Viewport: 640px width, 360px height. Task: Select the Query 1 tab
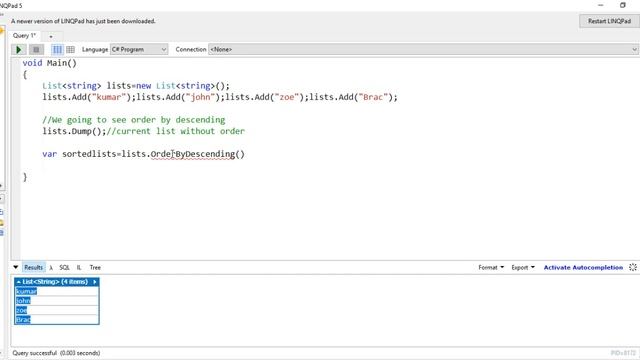[x=24, y=36]
